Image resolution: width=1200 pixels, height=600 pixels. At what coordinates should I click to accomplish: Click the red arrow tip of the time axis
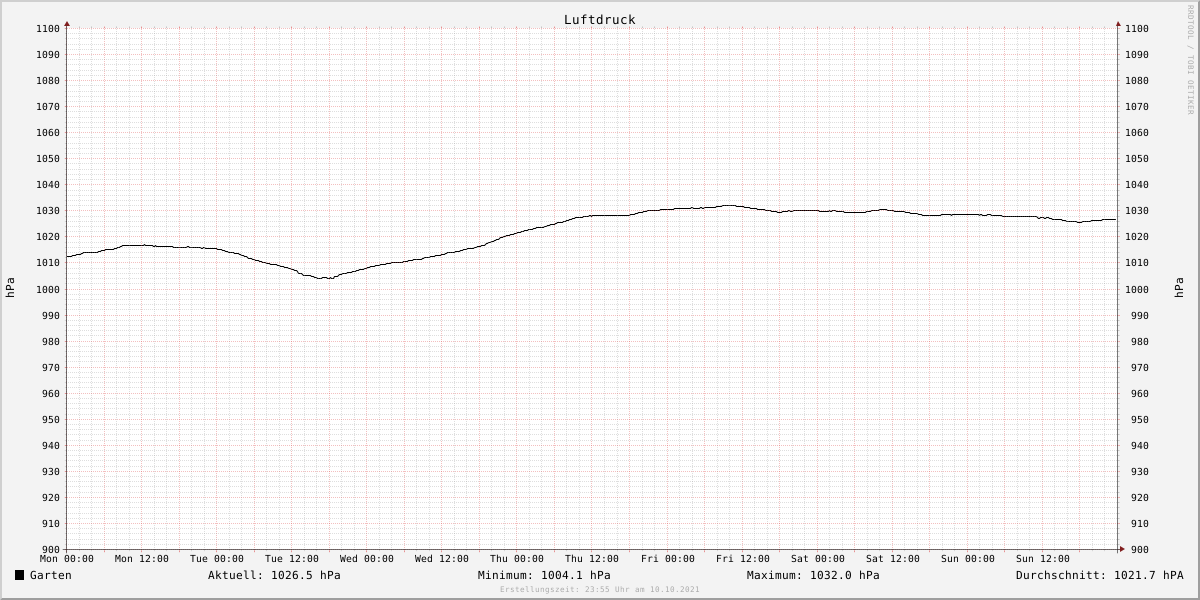click(1122, 549)
